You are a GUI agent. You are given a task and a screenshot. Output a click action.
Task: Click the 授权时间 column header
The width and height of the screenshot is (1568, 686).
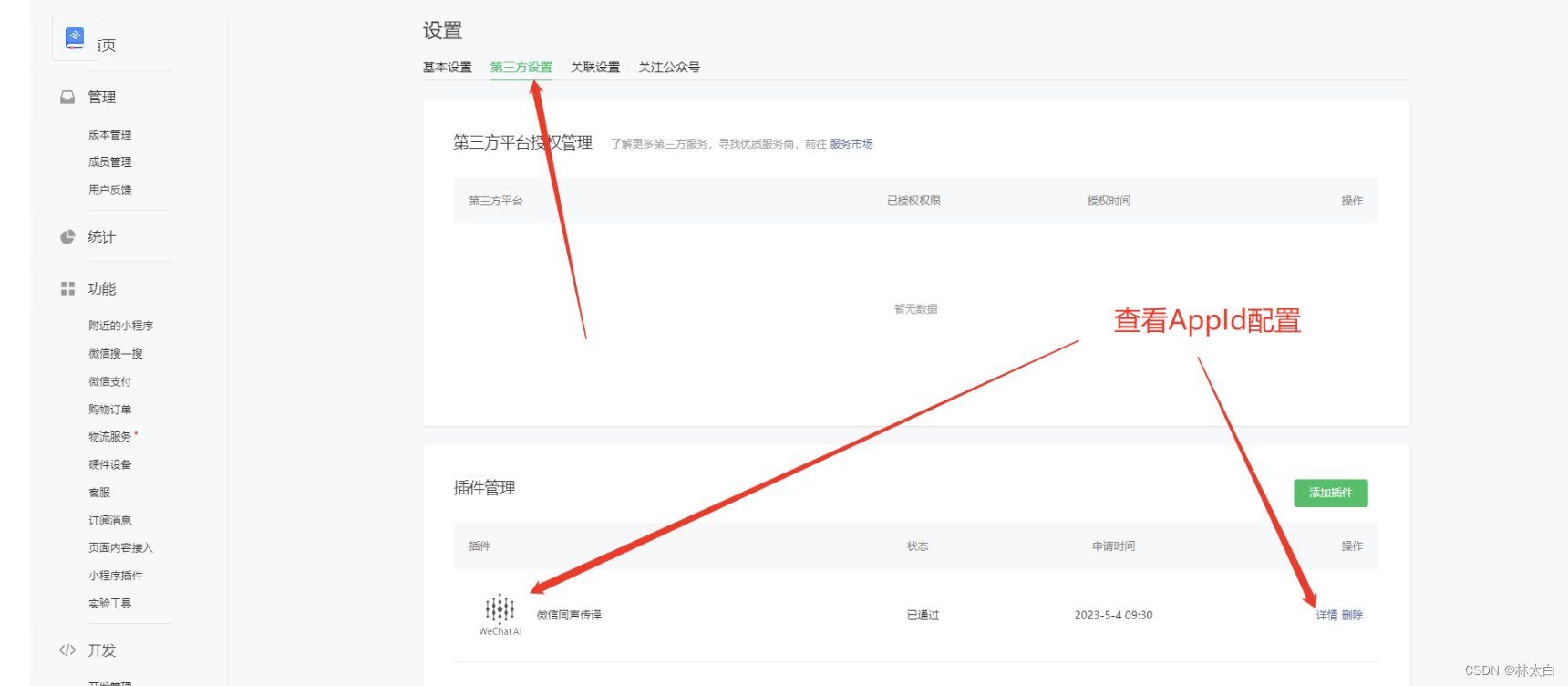pos(1109,201)
